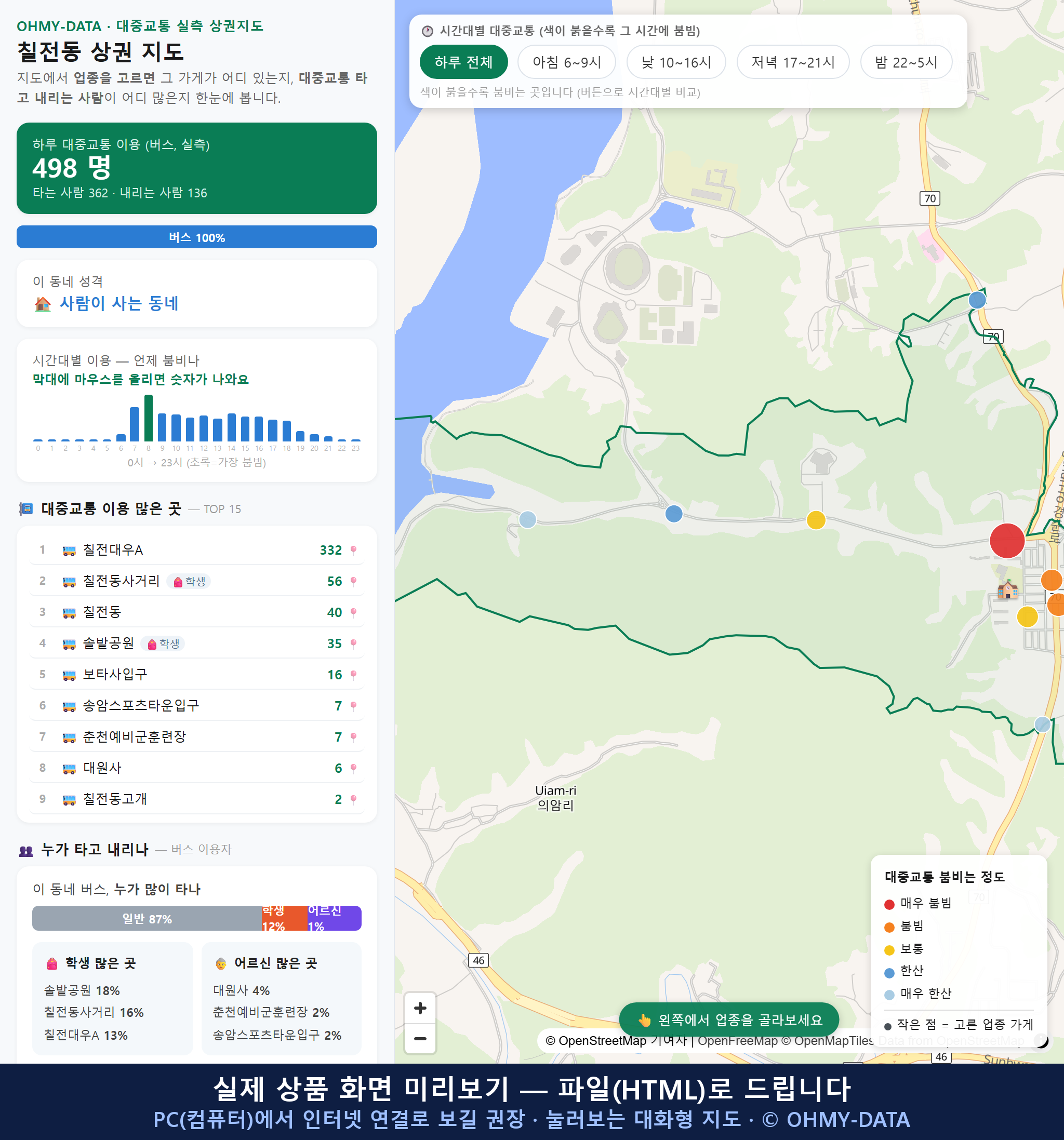1064x1140 pixels.
Task: Click the pin icon beside 대원사
Action: pyautogui.click(x=353, y=769)
